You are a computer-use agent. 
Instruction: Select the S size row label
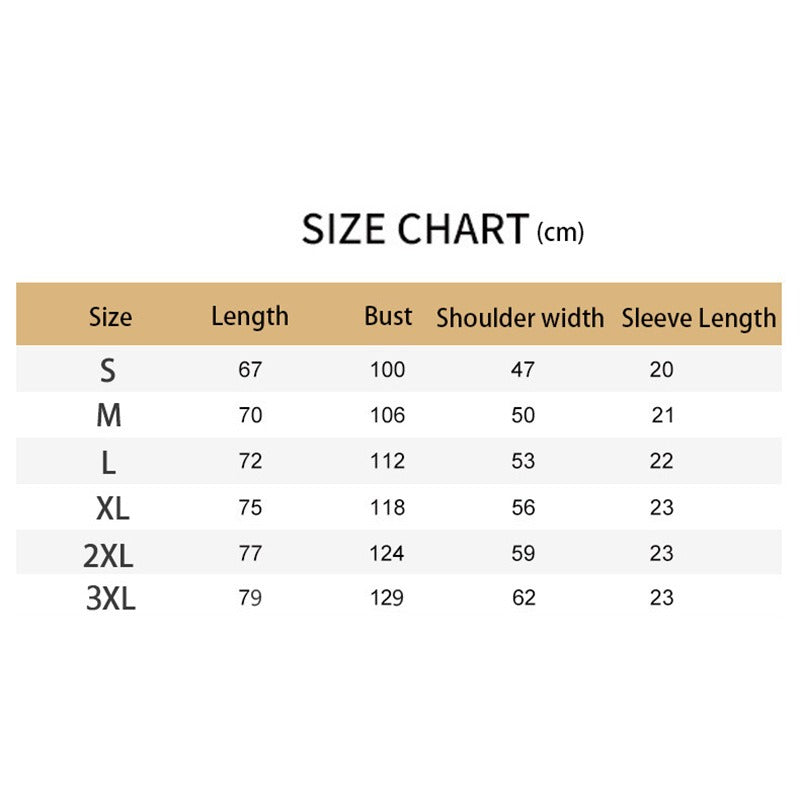[x=108, y=370]
